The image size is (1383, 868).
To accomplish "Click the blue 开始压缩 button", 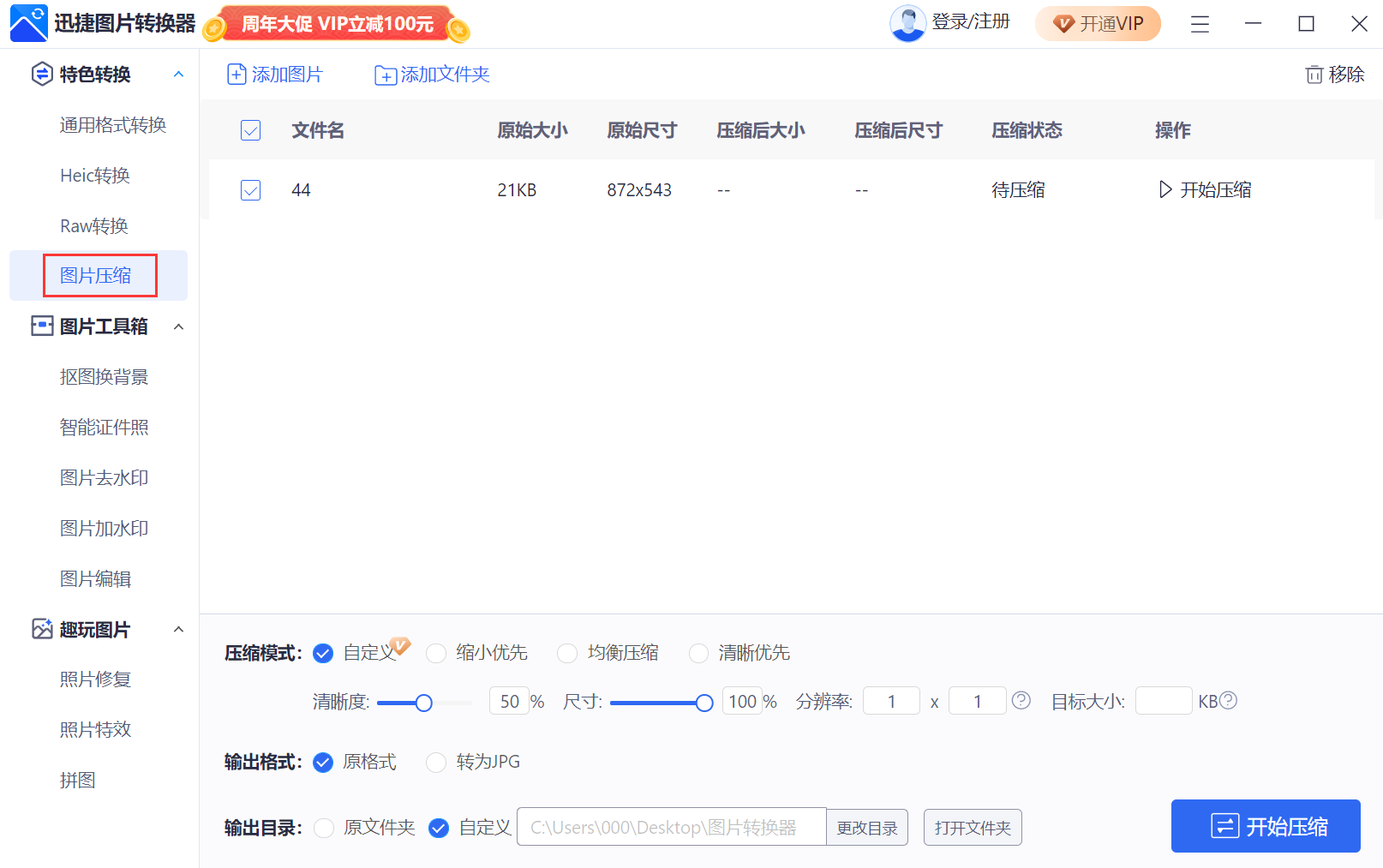I will (x=1266, y=826).
